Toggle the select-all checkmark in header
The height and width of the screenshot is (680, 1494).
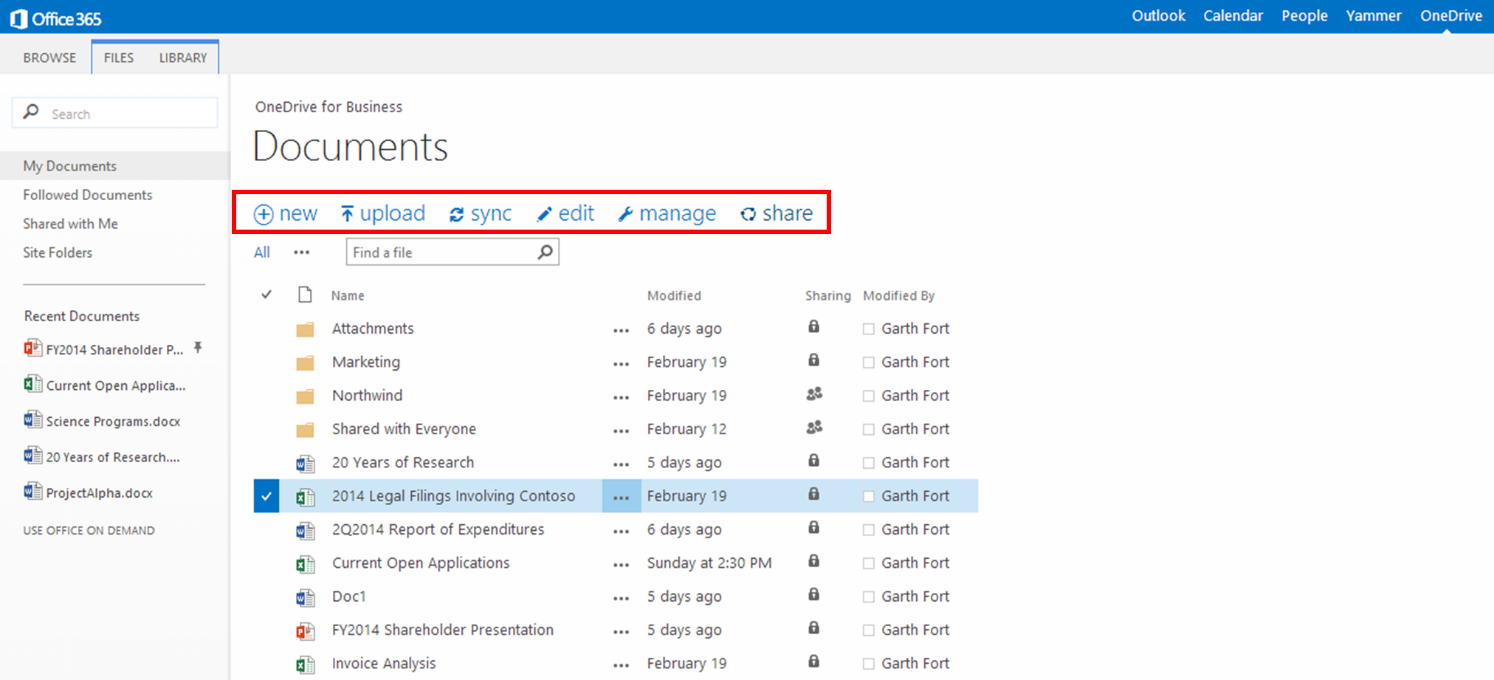pos(266,295)
